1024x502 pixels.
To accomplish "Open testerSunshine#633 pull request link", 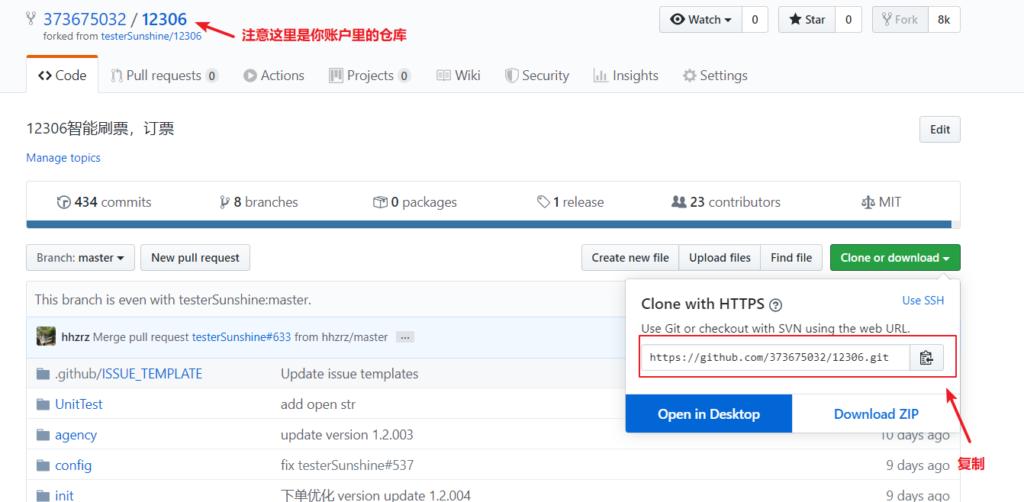I will click(x=242, y=337).
